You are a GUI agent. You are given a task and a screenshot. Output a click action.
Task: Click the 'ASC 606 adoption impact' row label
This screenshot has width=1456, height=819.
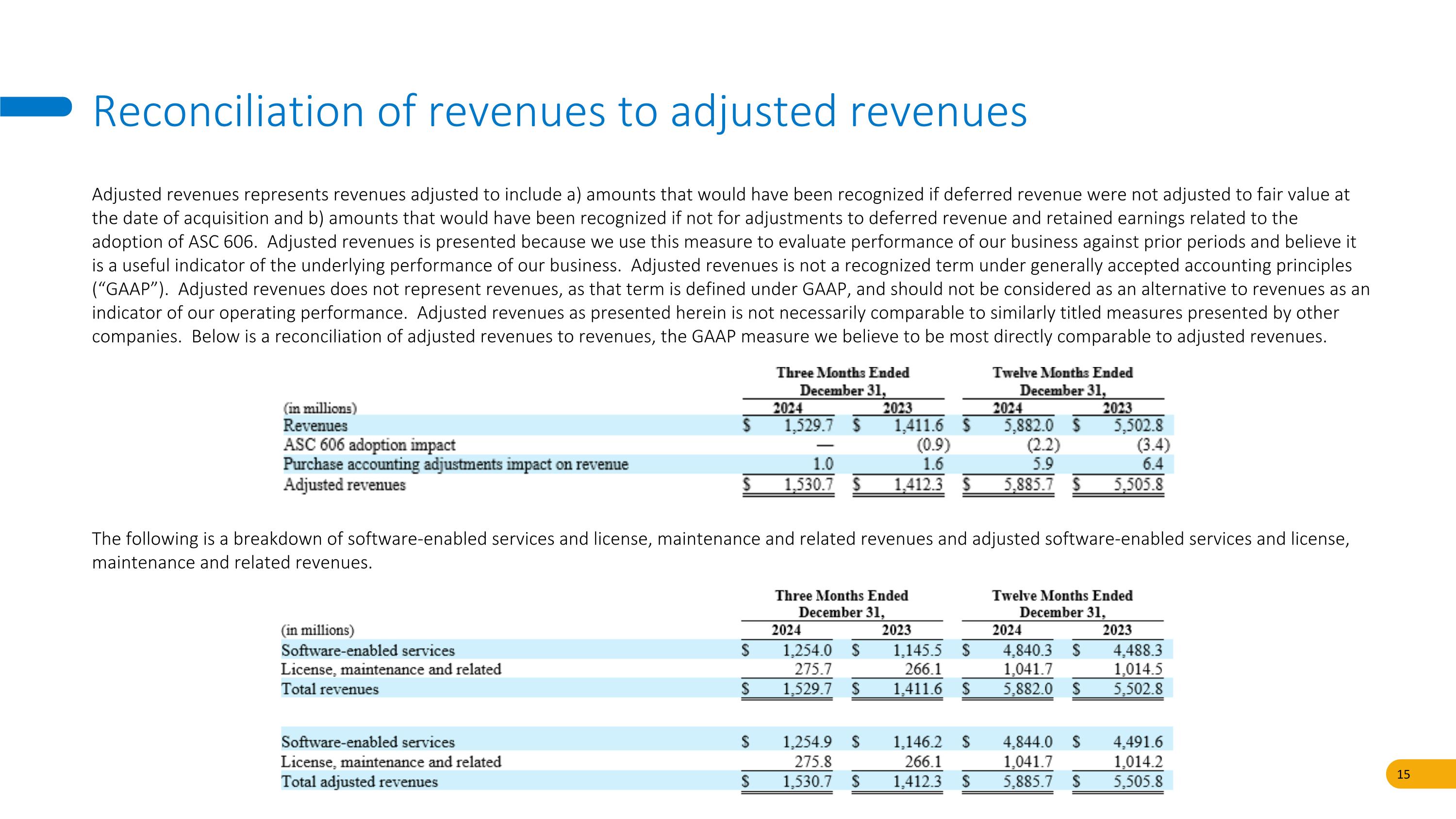369,445
